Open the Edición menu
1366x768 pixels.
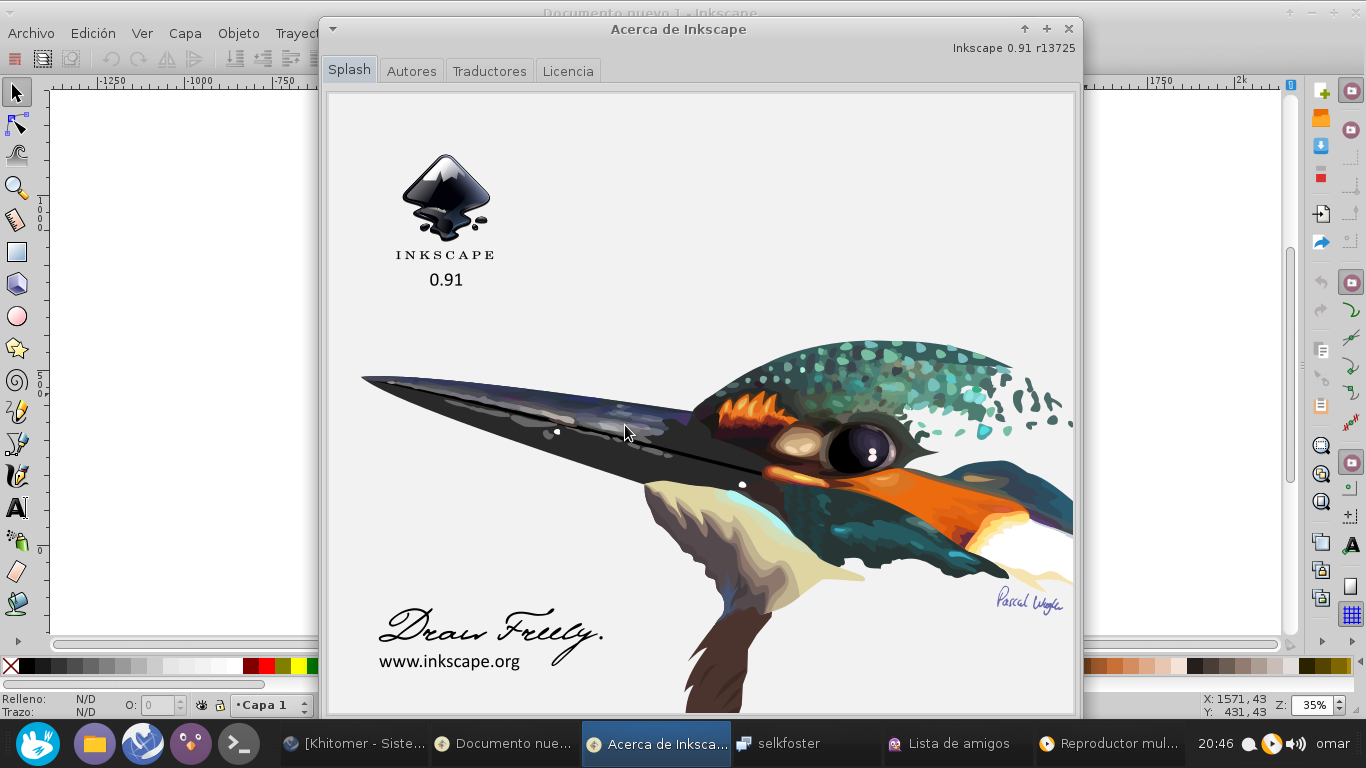pyautogui.click(x=93, y=33)
